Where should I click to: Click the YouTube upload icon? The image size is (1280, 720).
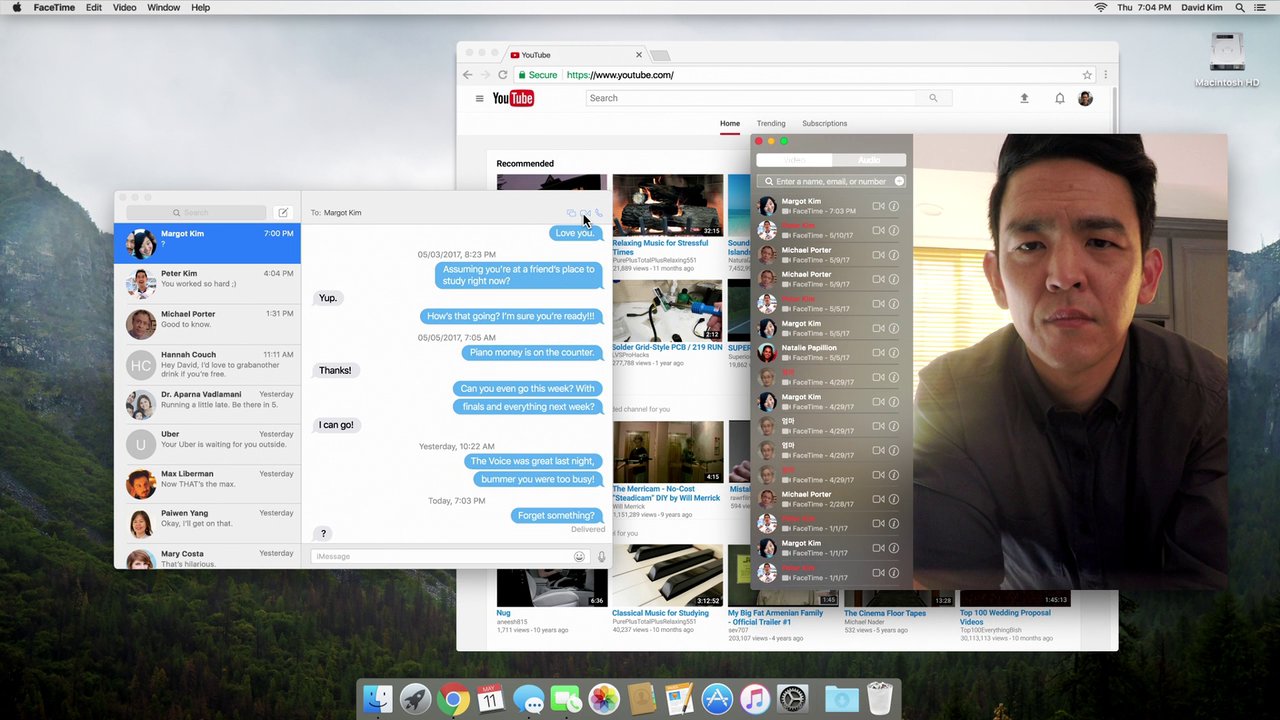(x=1024, y=98)
